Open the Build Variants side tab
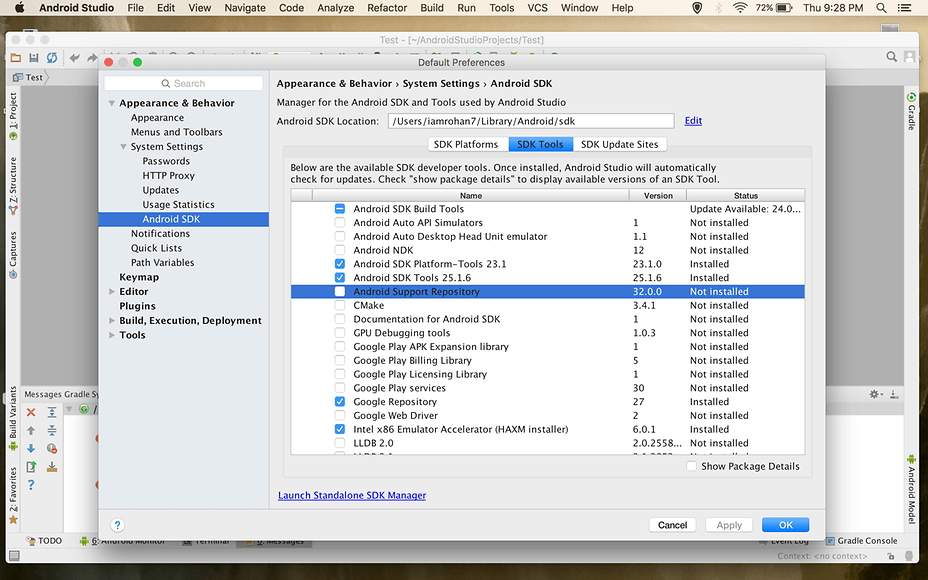This screenshot has height=580, width=928. pyautogui.click(x=13, y=419)
